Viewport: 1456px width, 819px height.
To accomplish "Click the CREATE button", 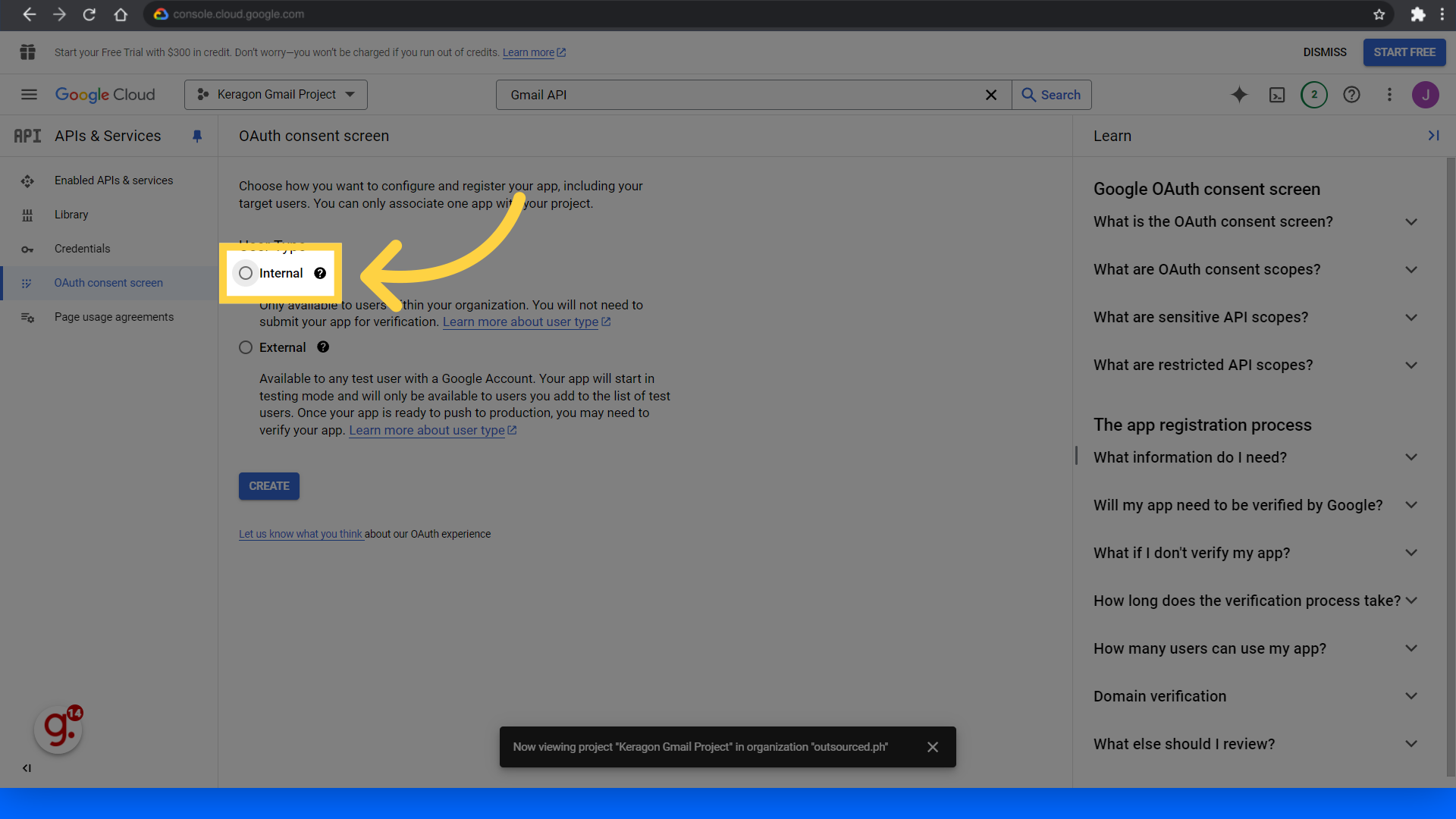I will (269, 486).
